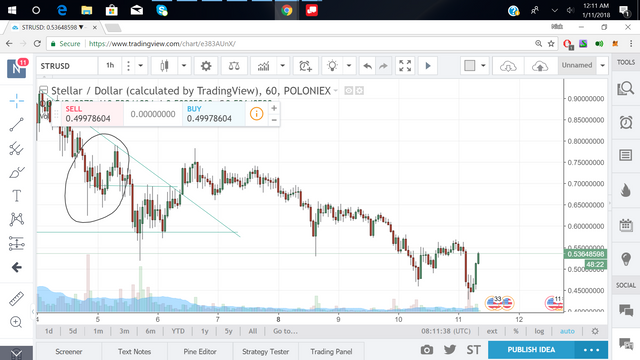Toggle percentage scale
This screenshot has width=640, height=360.
point(516,331)
